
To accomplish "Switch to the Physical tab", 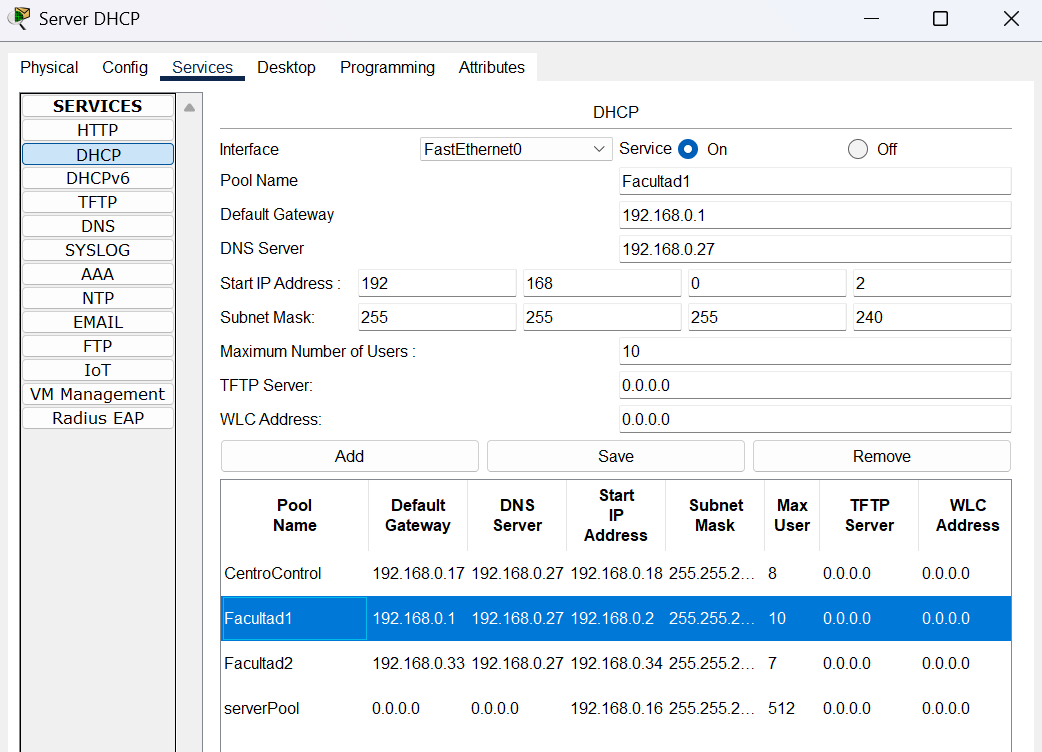I will click(49, 67).
